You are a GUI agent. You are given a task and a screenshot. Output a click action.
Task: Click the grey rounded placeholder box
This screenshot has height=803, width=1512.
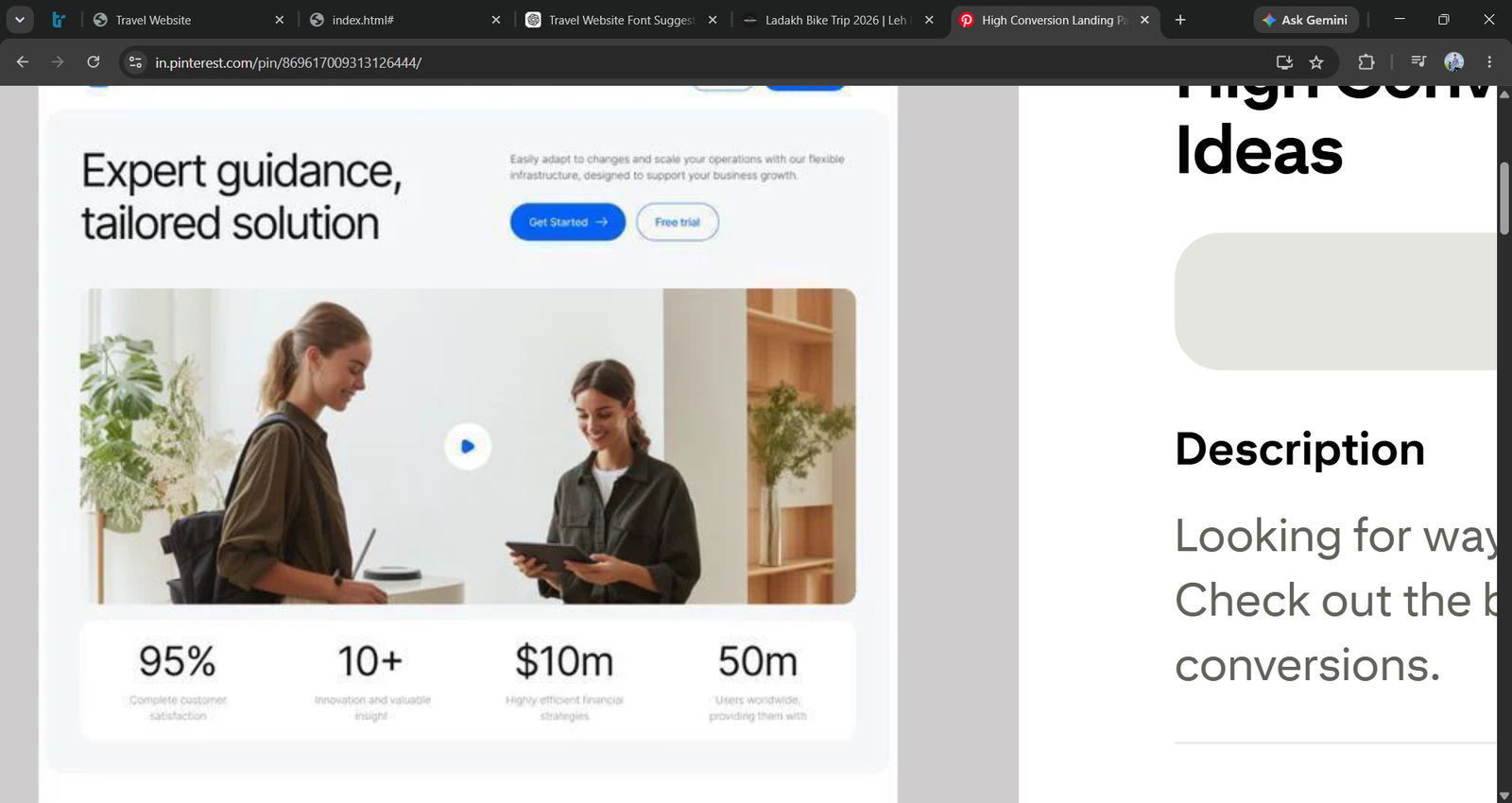pos(1335,301)
